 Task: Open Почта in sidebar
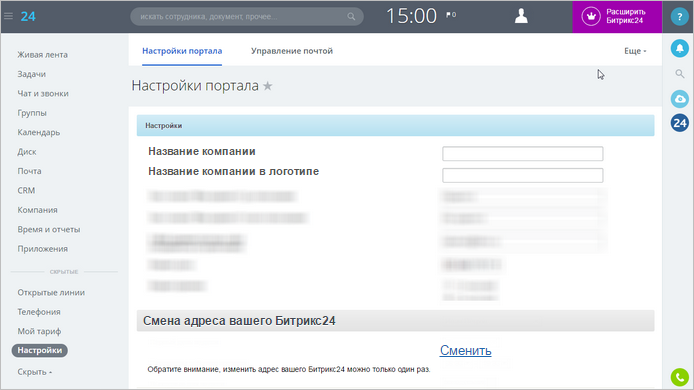(29, 171)
